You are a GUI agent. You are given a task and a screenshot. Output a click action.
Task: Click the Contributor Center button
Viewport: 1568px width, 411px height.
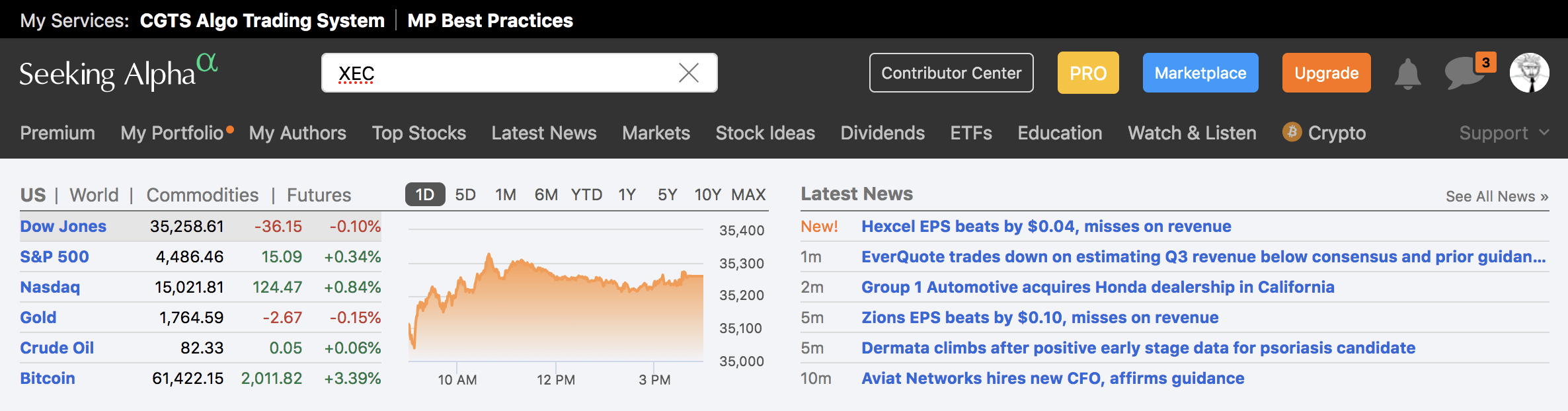951,73
